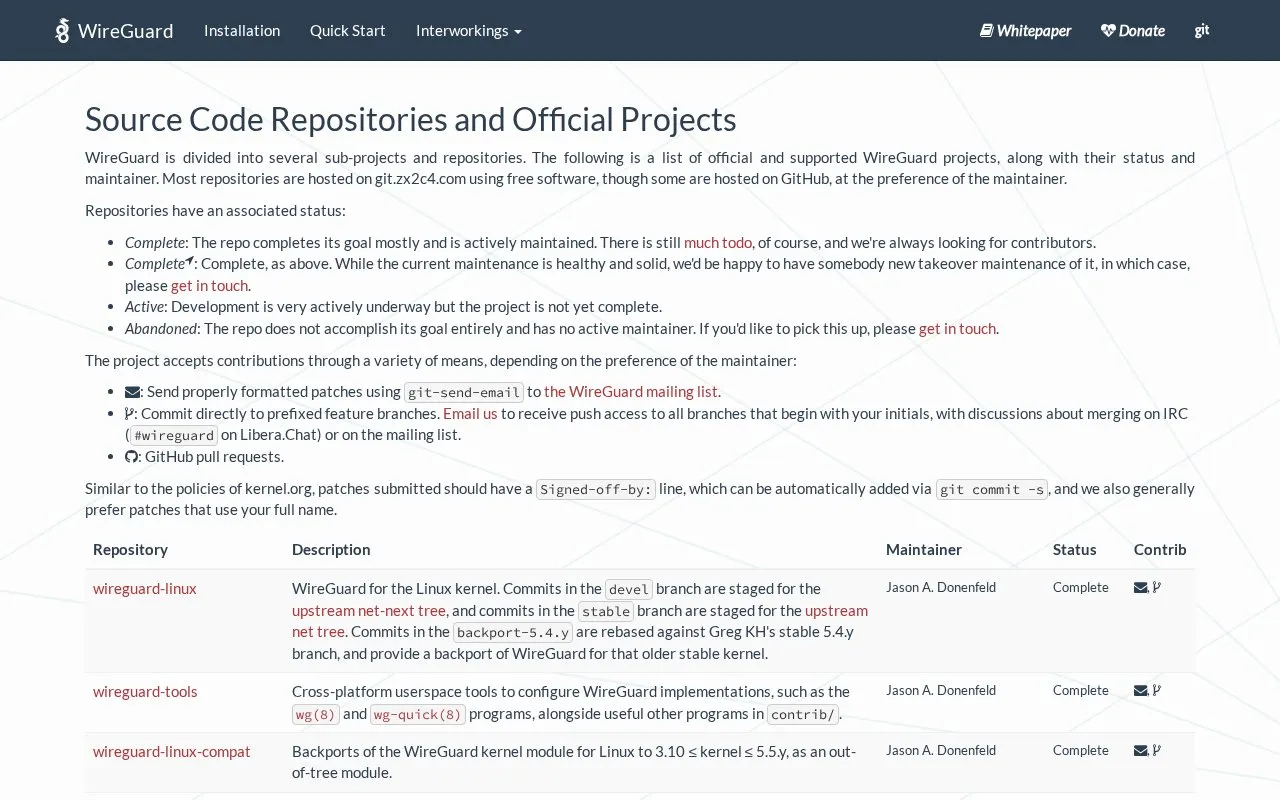Click the 'Email us' link
The width and height of the screenshot is (1280, 800).
[x=470, y=414]
